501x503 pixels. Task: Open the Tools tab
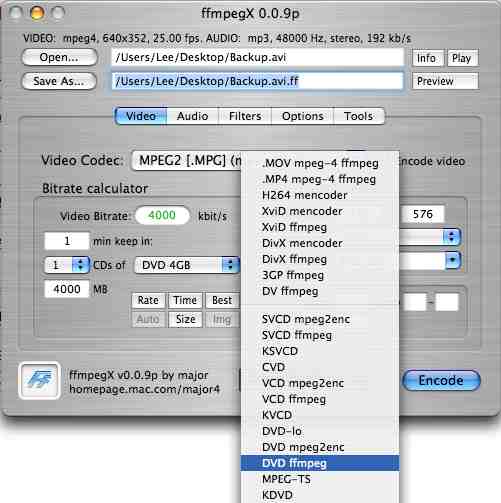tap(359, 116)
